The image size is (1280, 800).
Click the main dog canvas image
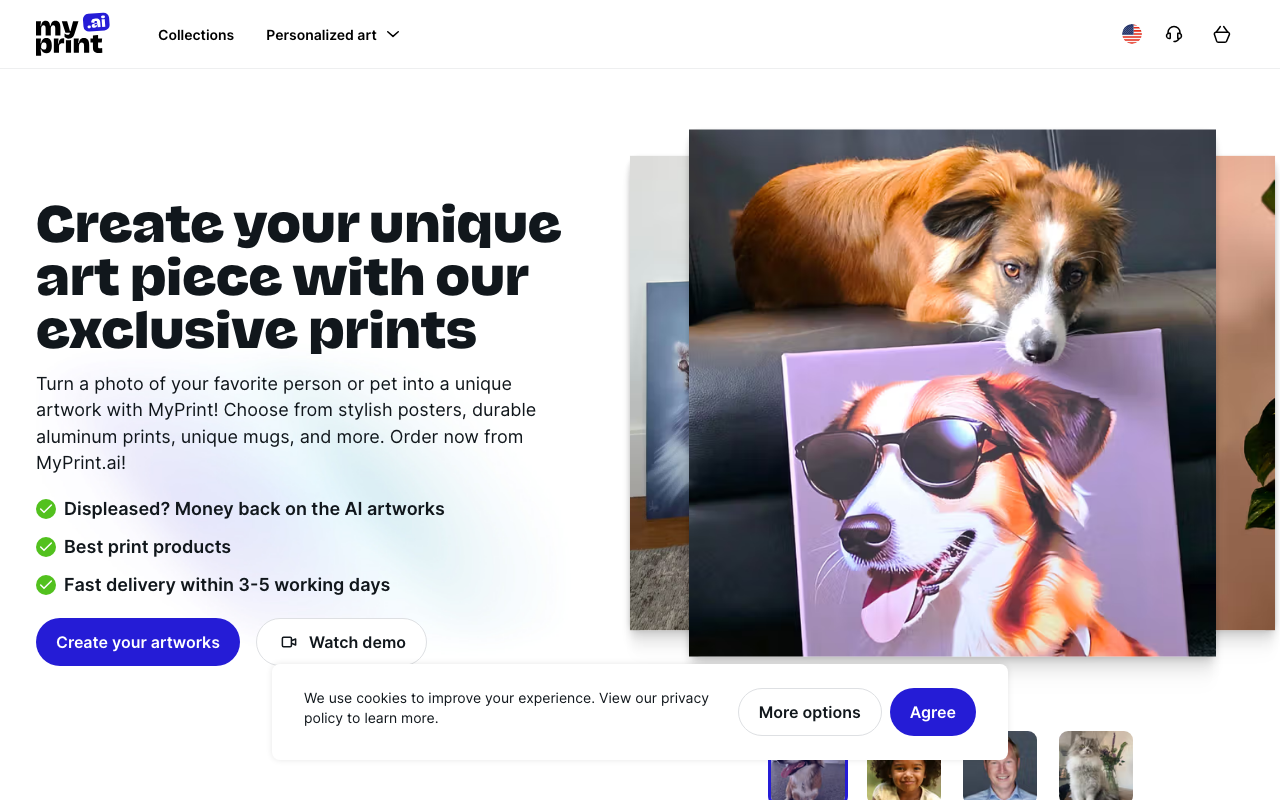pos(952,393)
